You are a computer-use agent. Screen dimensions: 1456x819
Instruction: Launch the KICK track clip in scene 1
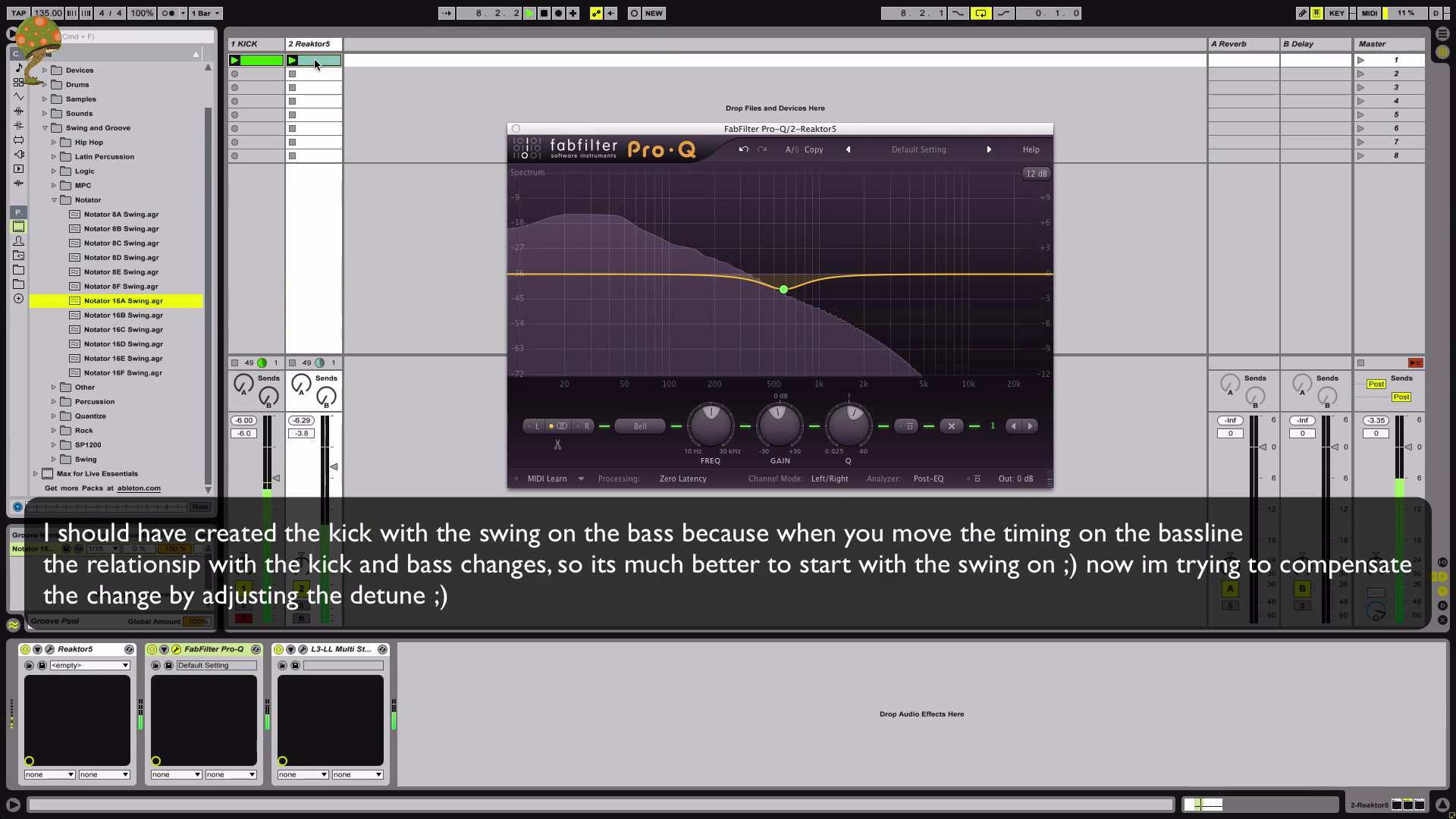click(234, 60)
